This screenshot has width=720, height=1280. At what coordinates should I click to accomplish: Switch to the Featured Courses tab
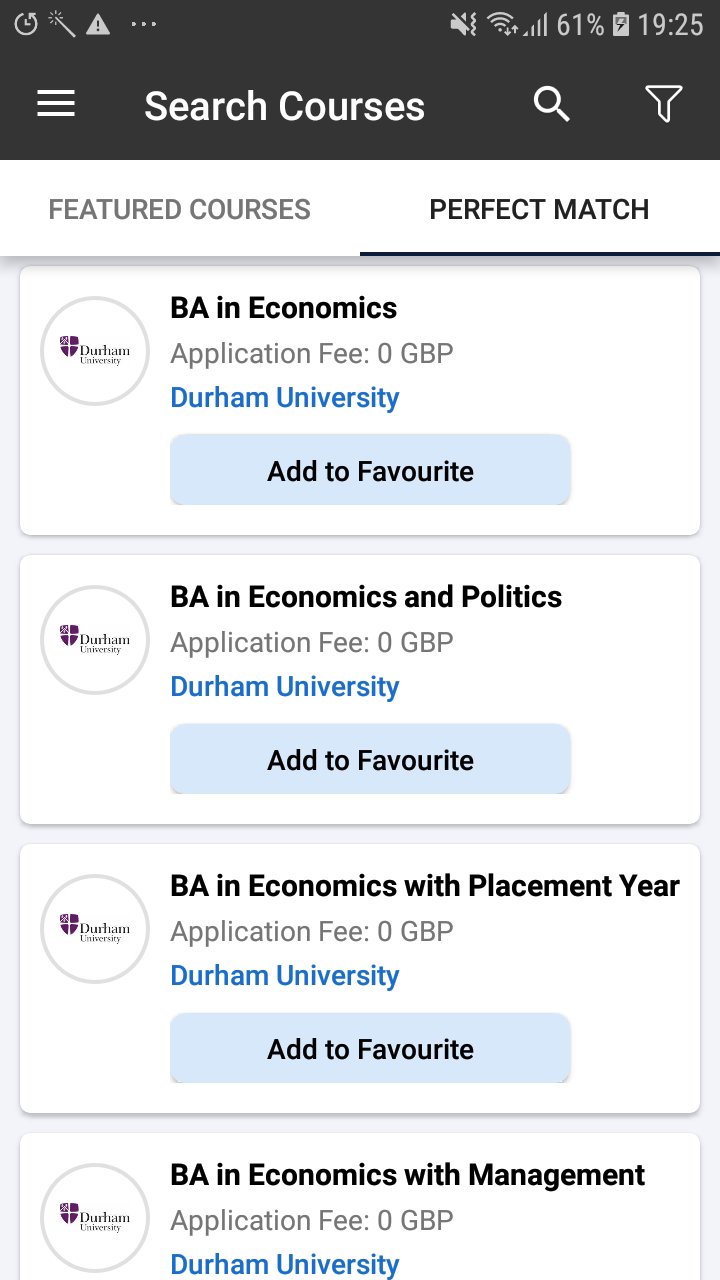180,209
